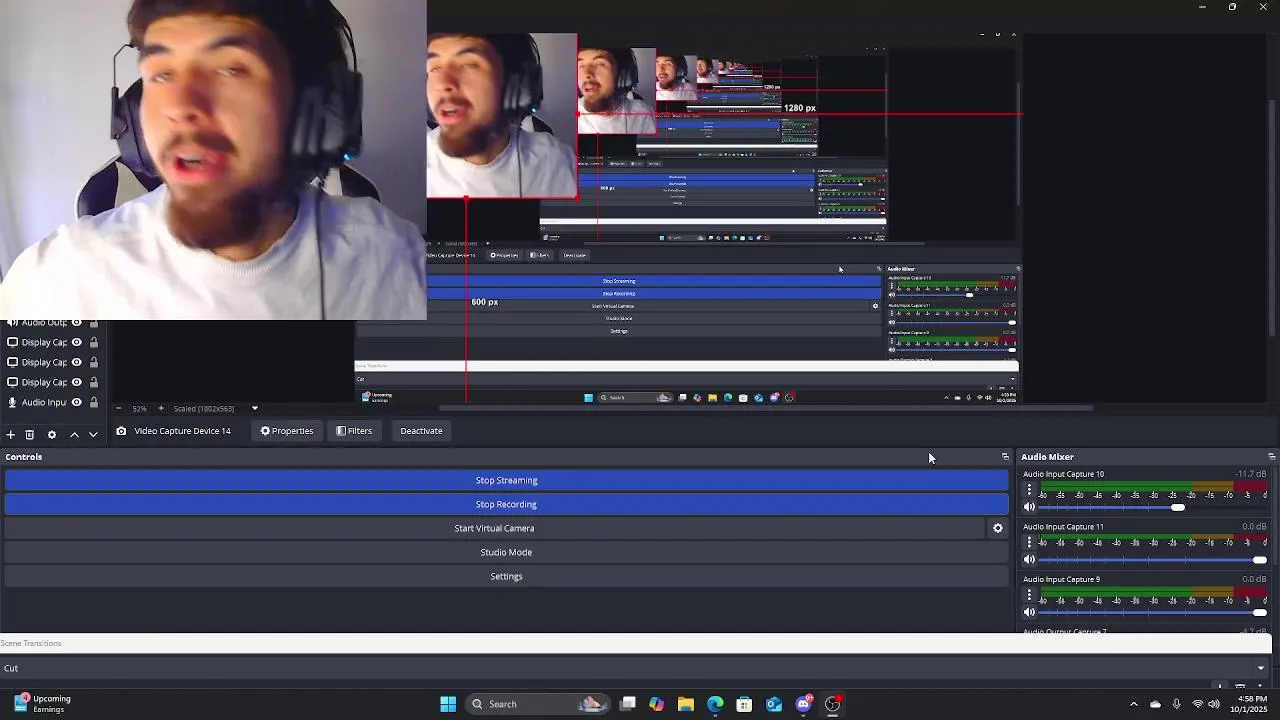This screenshot has height=720, width=1280.
Task: Click Stop Streaming
Action: coord(506,480)
